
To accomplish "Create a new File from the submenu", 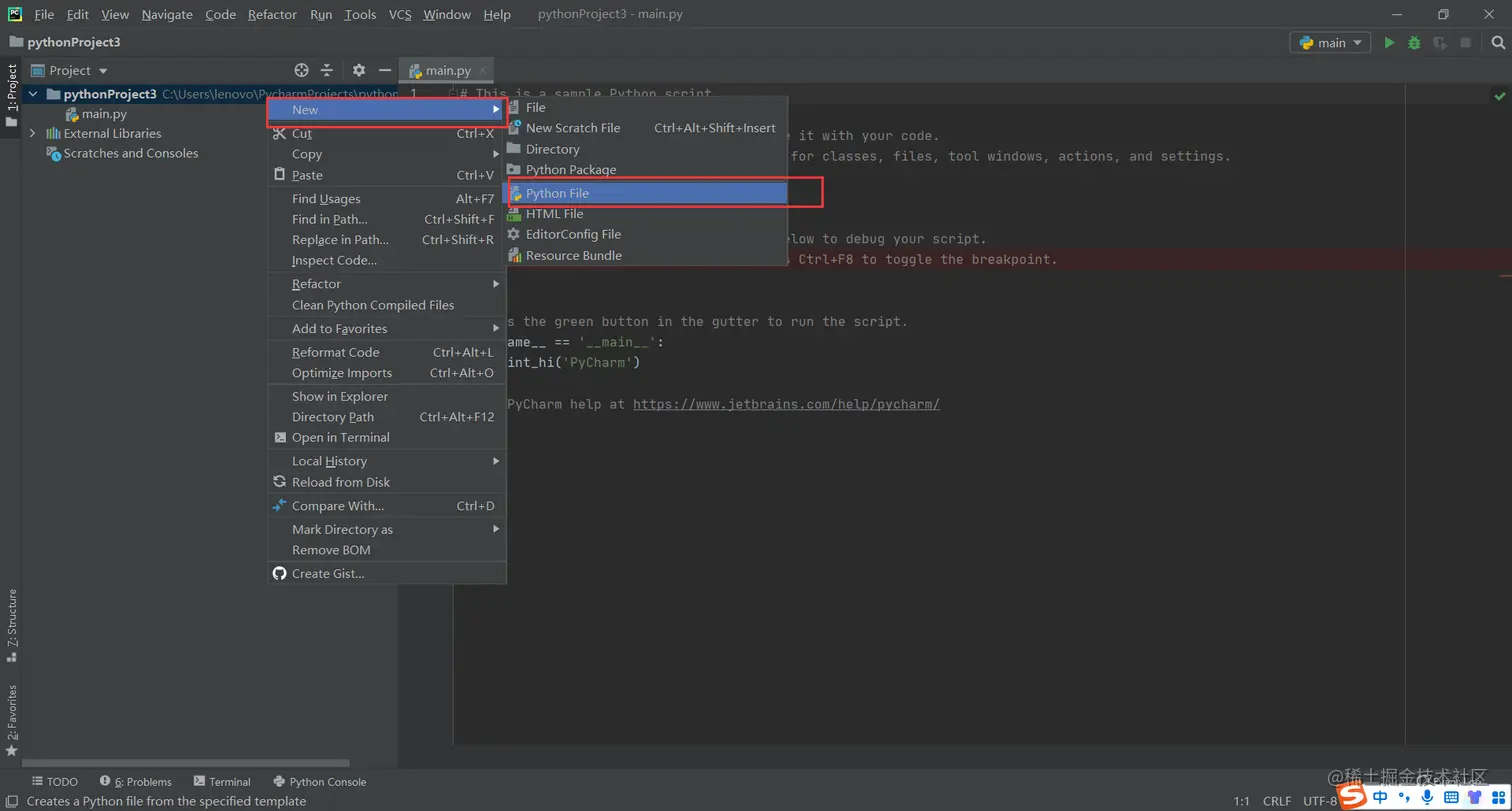I will 645,107.
